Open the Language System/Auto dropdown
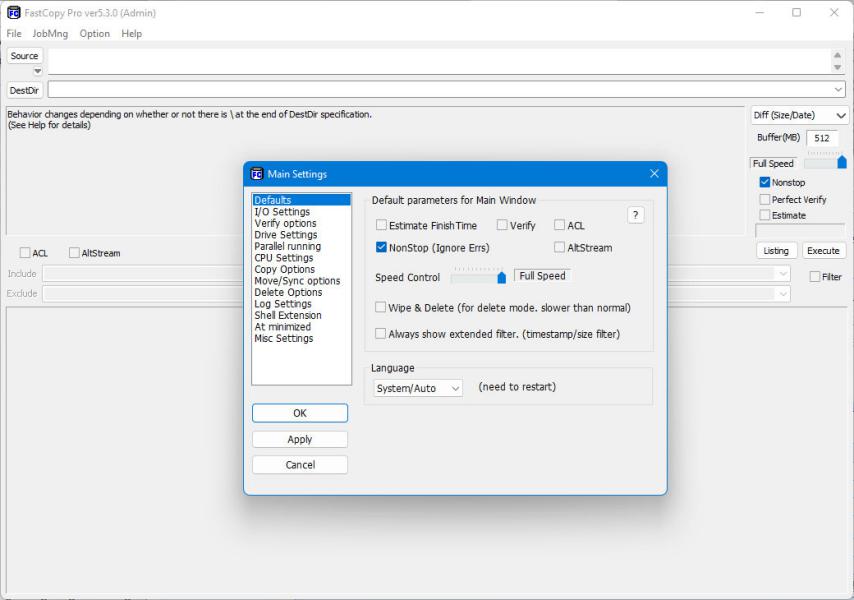Screen dimensions: 854x600 [418, 388]
